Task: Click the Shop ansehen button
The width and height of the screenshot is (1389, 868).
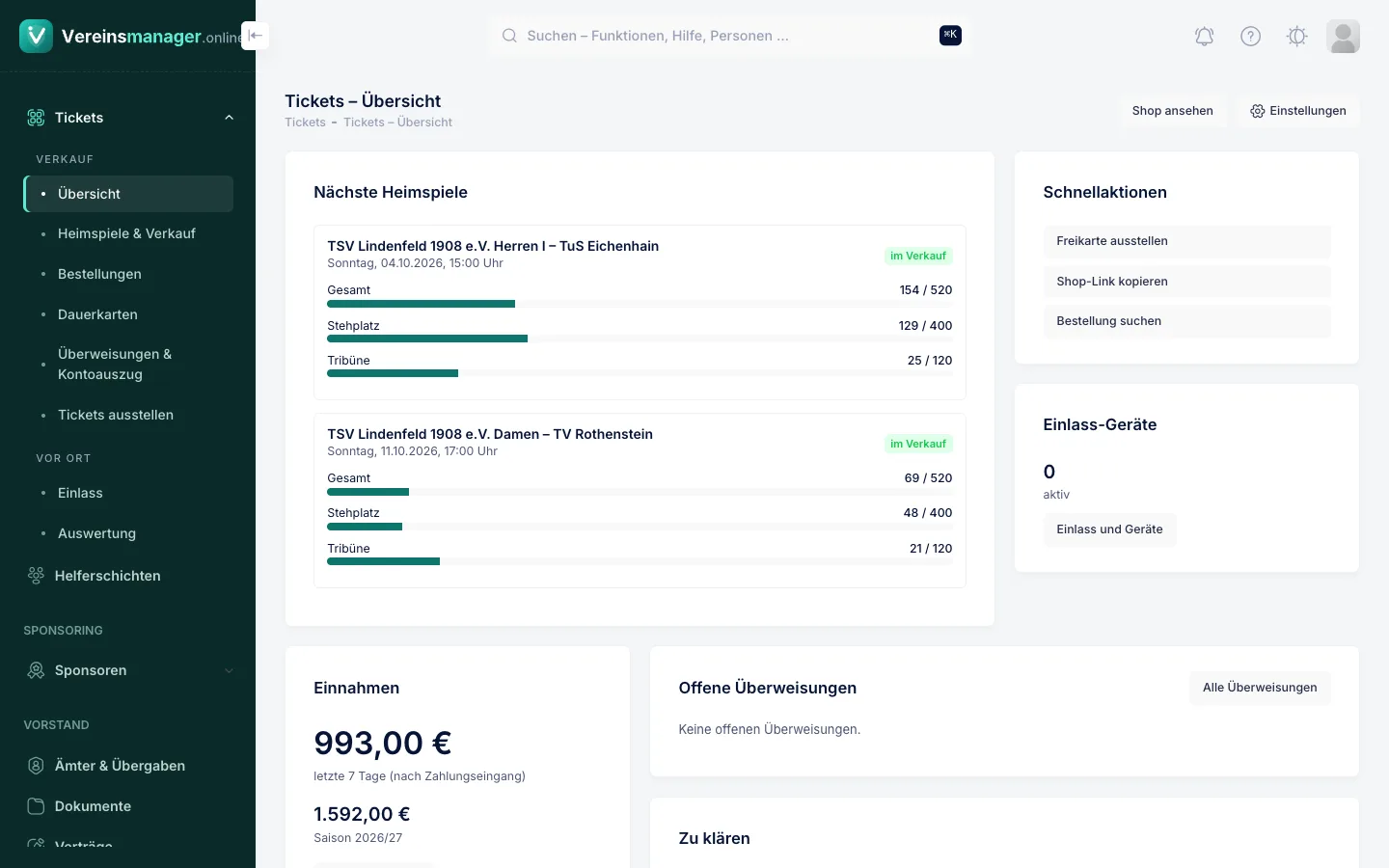Action: tap(1172, 111)
